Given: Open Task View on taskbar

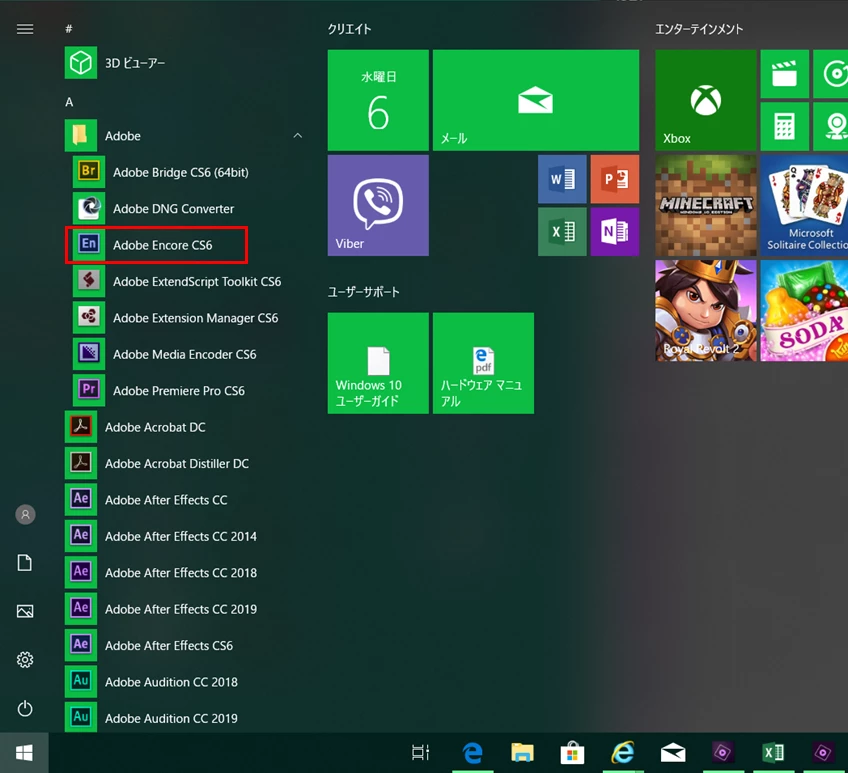Looking at the screenshot, I should coord(420,752).
